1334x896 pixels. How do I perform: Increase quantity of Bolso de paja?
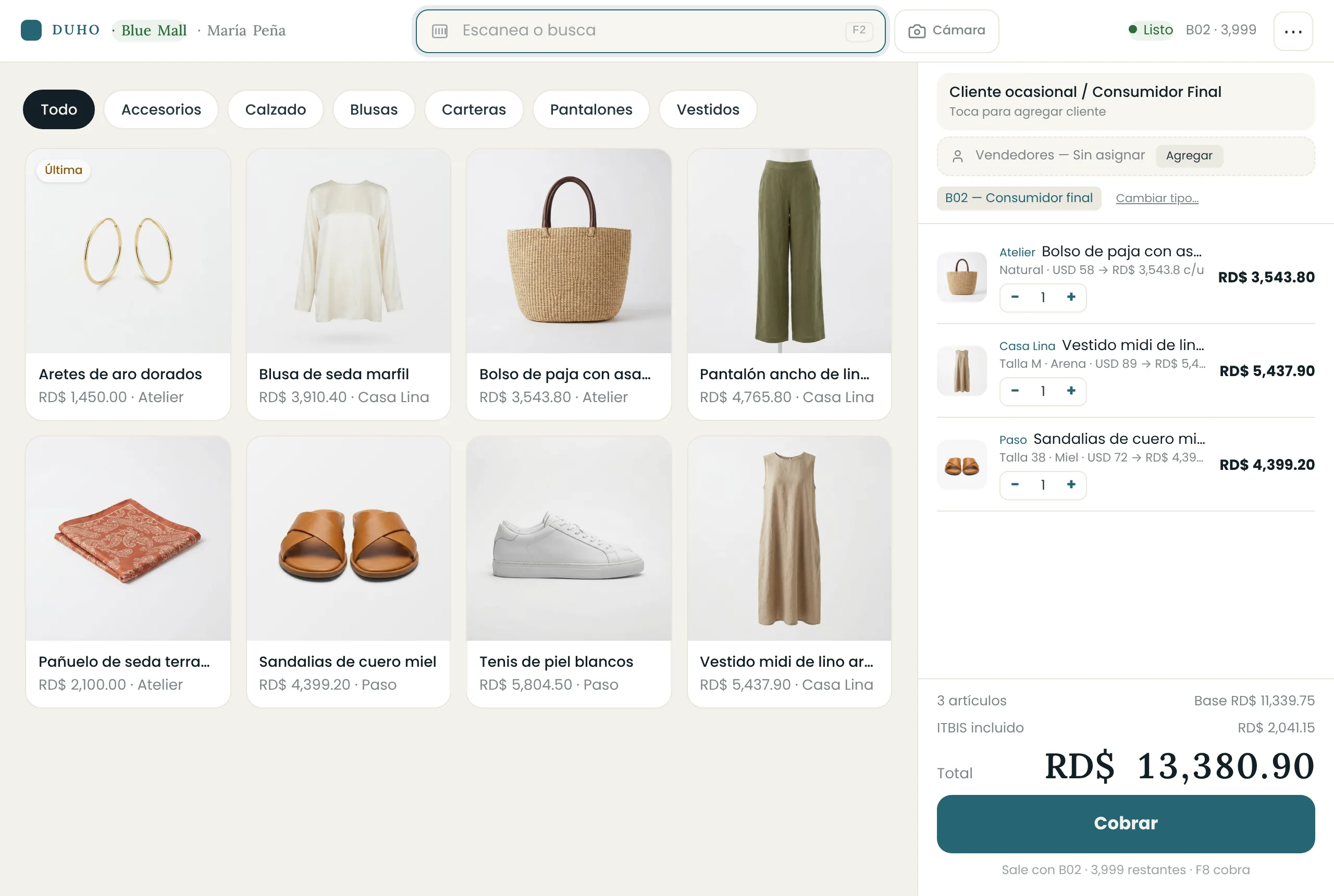tap(1071, 297)
